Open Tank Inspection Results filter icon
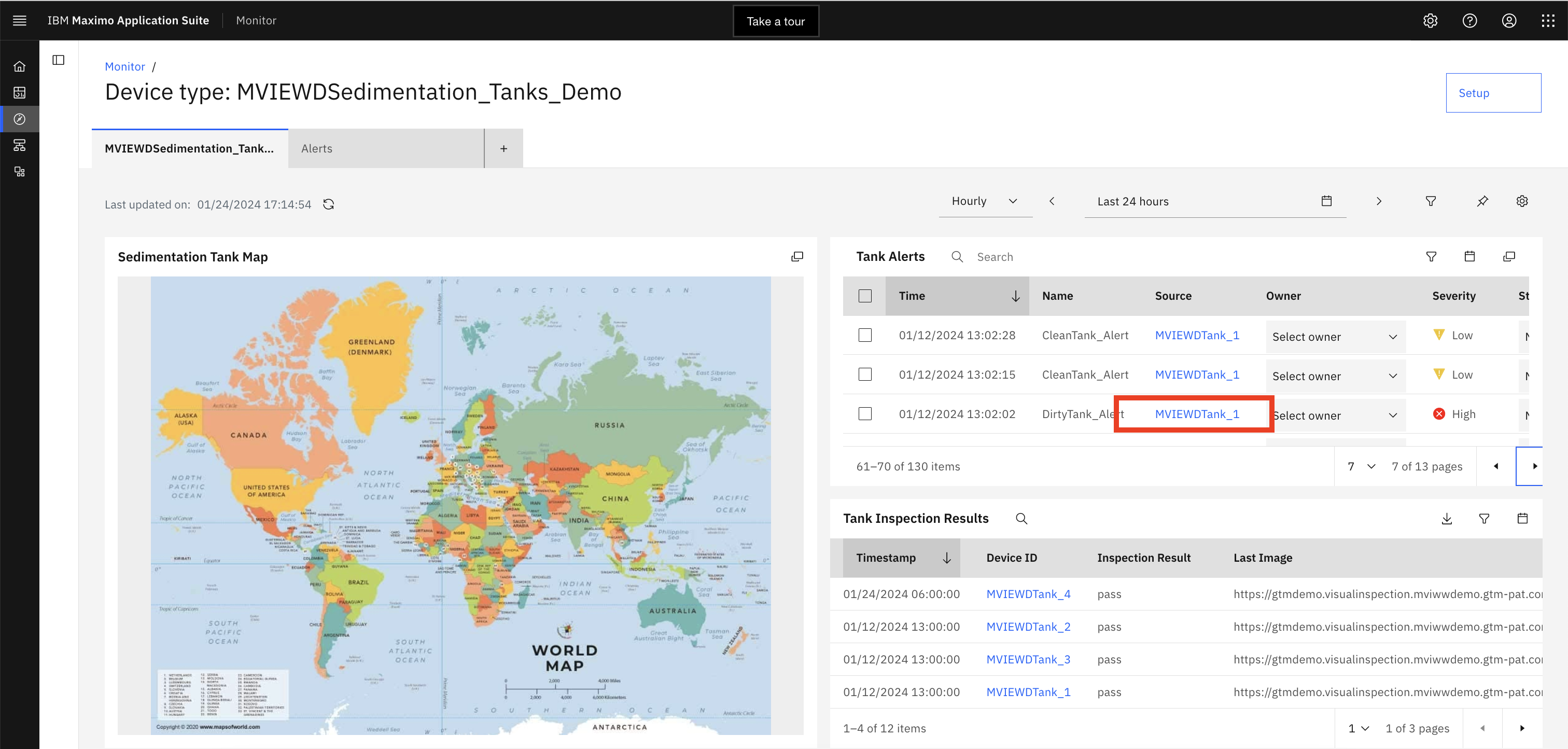 click(1484, 518)
